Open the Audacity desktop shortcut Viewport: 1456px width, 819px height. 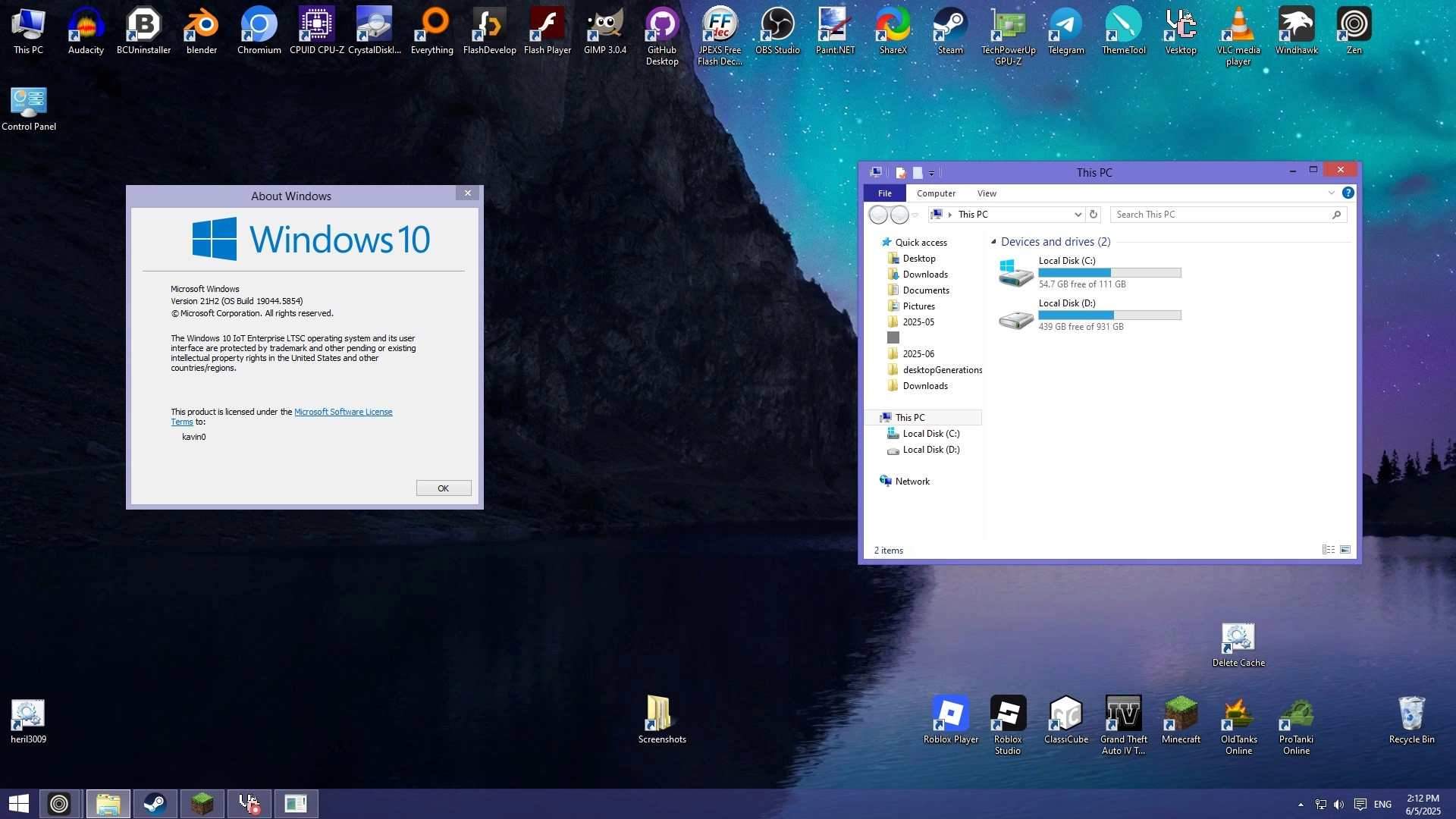(x=86, y=31)
